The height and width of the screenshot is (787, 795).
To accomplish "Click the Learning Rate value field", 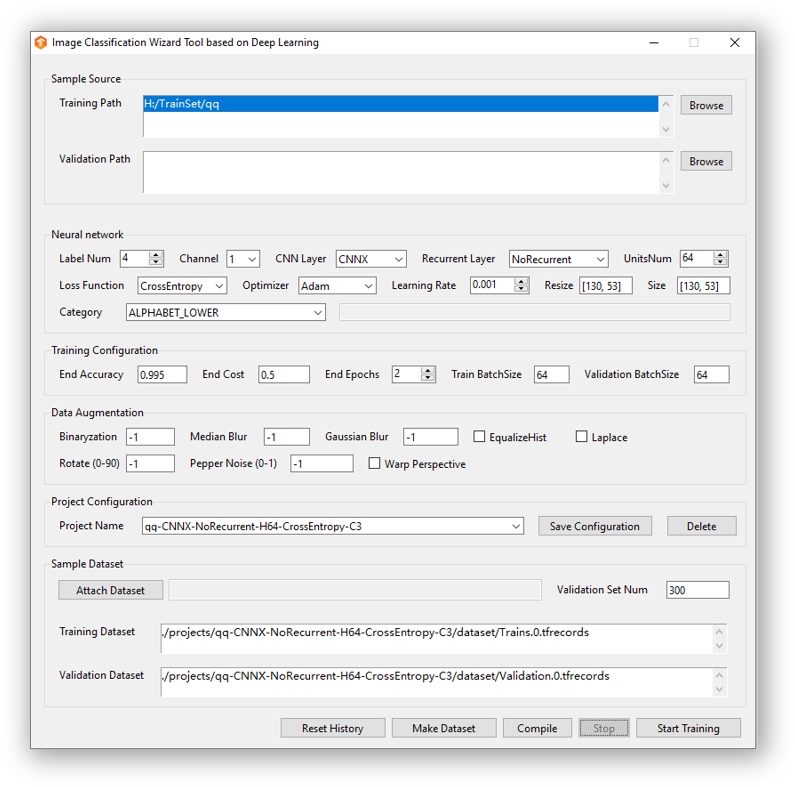I will tap(492, 285).
